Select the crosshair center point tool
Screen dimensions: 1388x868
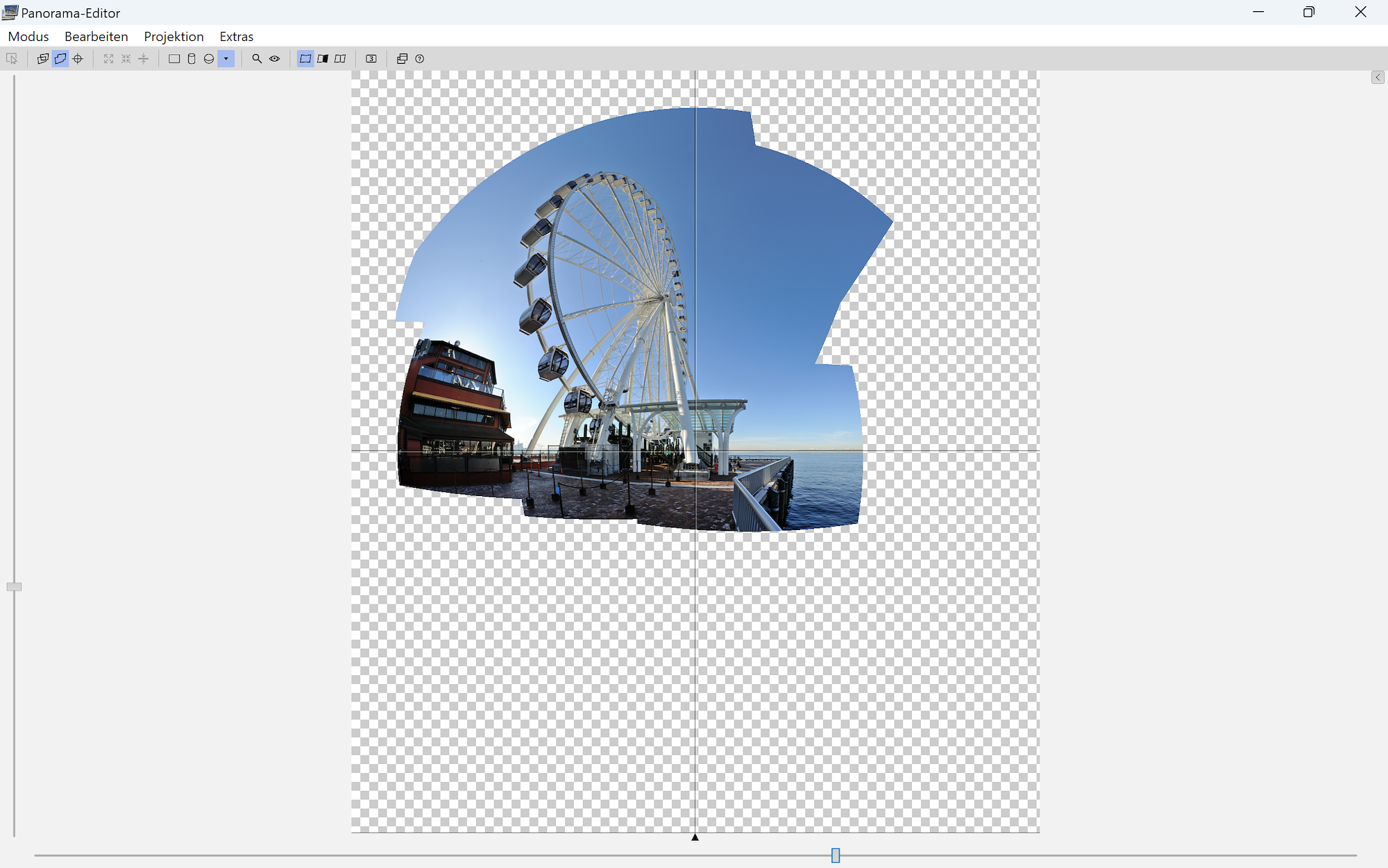coord(78,59)
